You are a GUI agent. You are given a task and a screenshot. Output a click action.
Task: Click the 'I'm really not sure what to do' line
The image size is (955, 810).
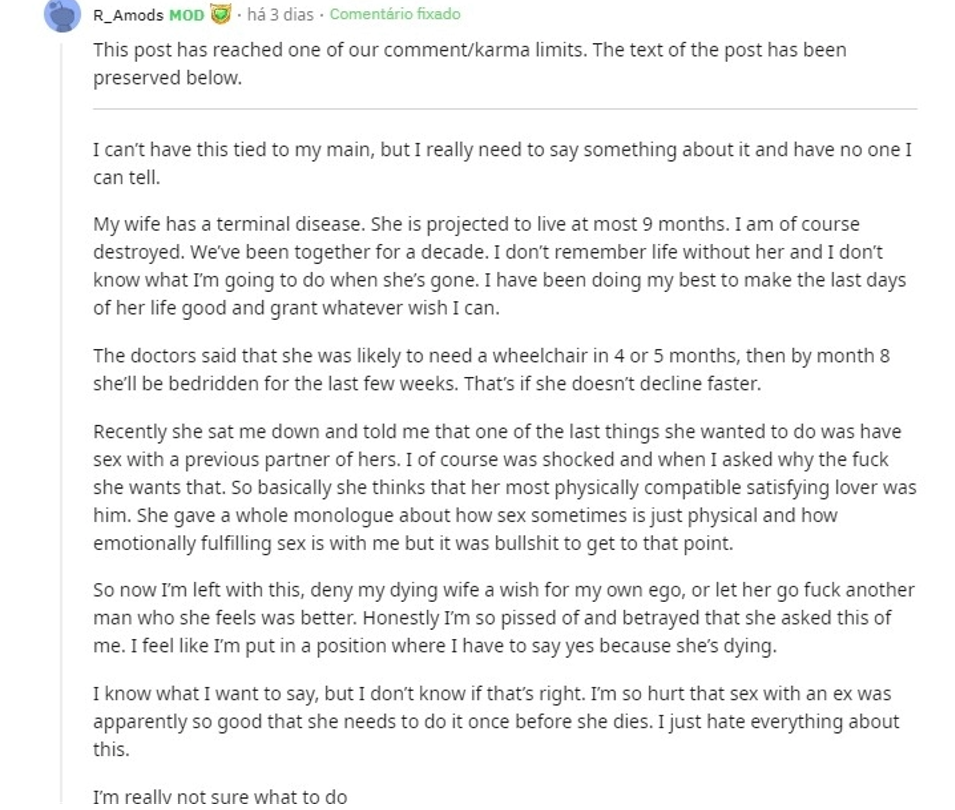point(220,797)
